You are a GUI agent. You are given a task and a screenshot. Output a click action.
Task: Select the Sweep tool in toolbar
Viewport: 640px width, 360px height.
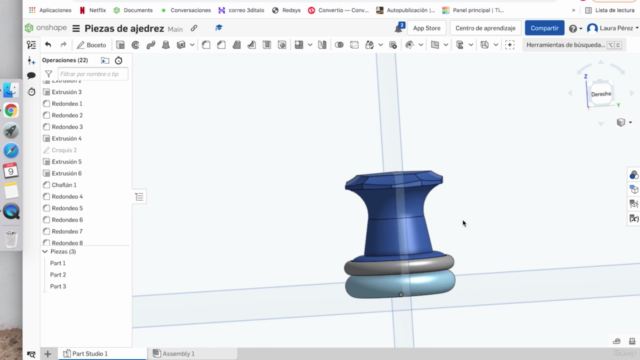coord(151,45)
